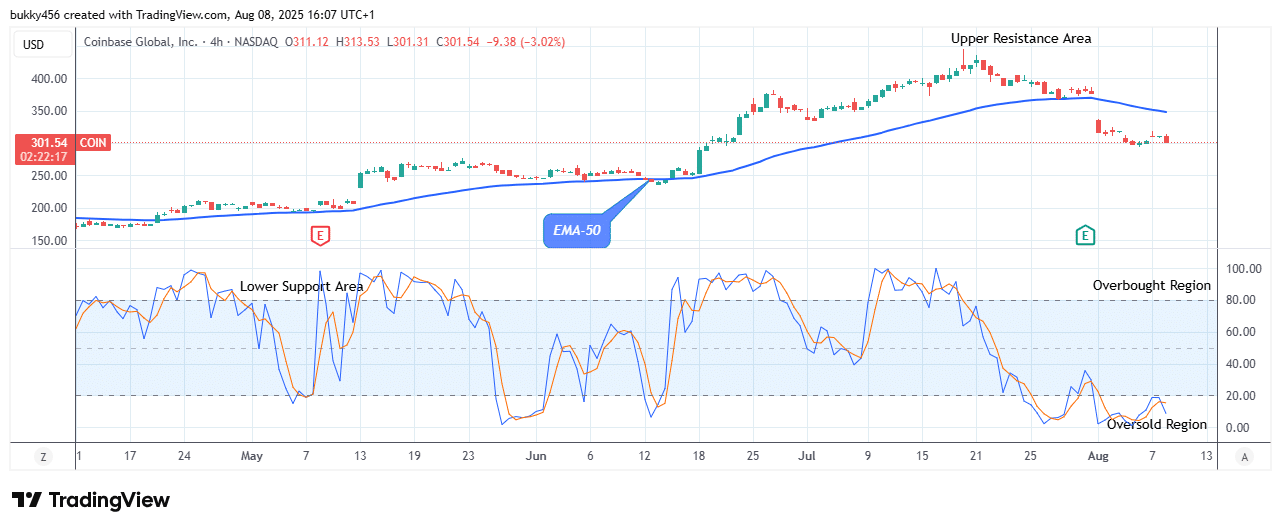Viewport: 1281px width, 530px height.
Task: Click the red COIN symbol tag
Action: point(95,143)
